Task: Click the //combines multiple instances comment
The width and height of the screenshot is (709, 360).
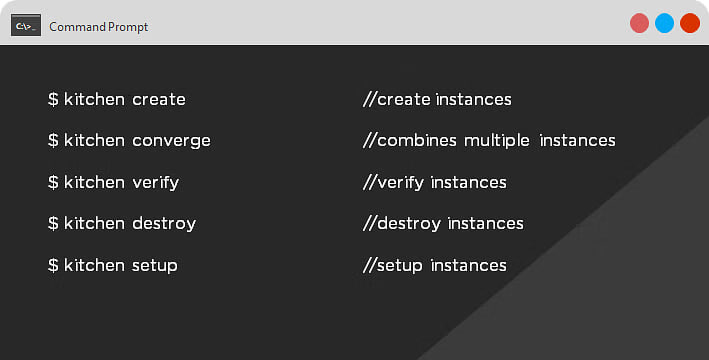Action: (x=489, y=141)
